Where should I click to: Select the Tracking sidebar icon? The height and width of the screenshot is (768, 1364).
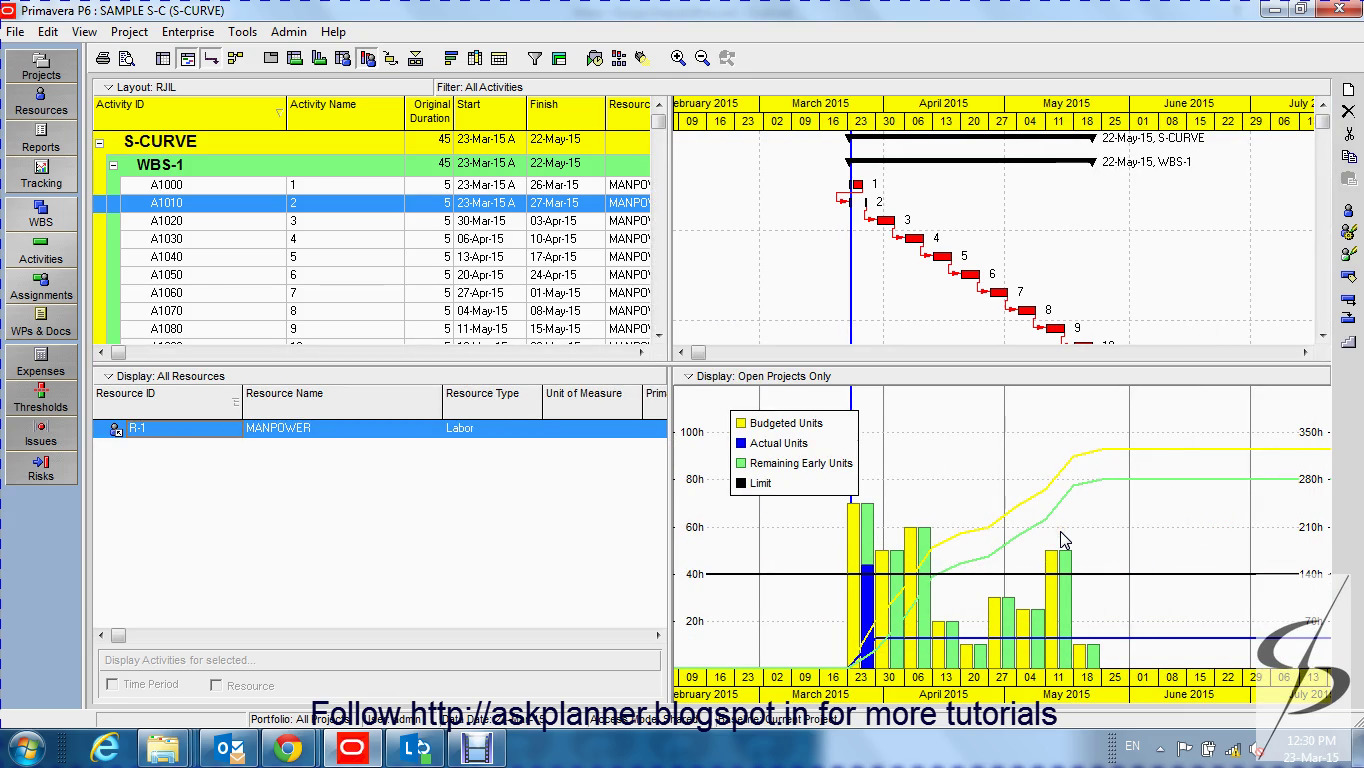click(x=40, y=171)
